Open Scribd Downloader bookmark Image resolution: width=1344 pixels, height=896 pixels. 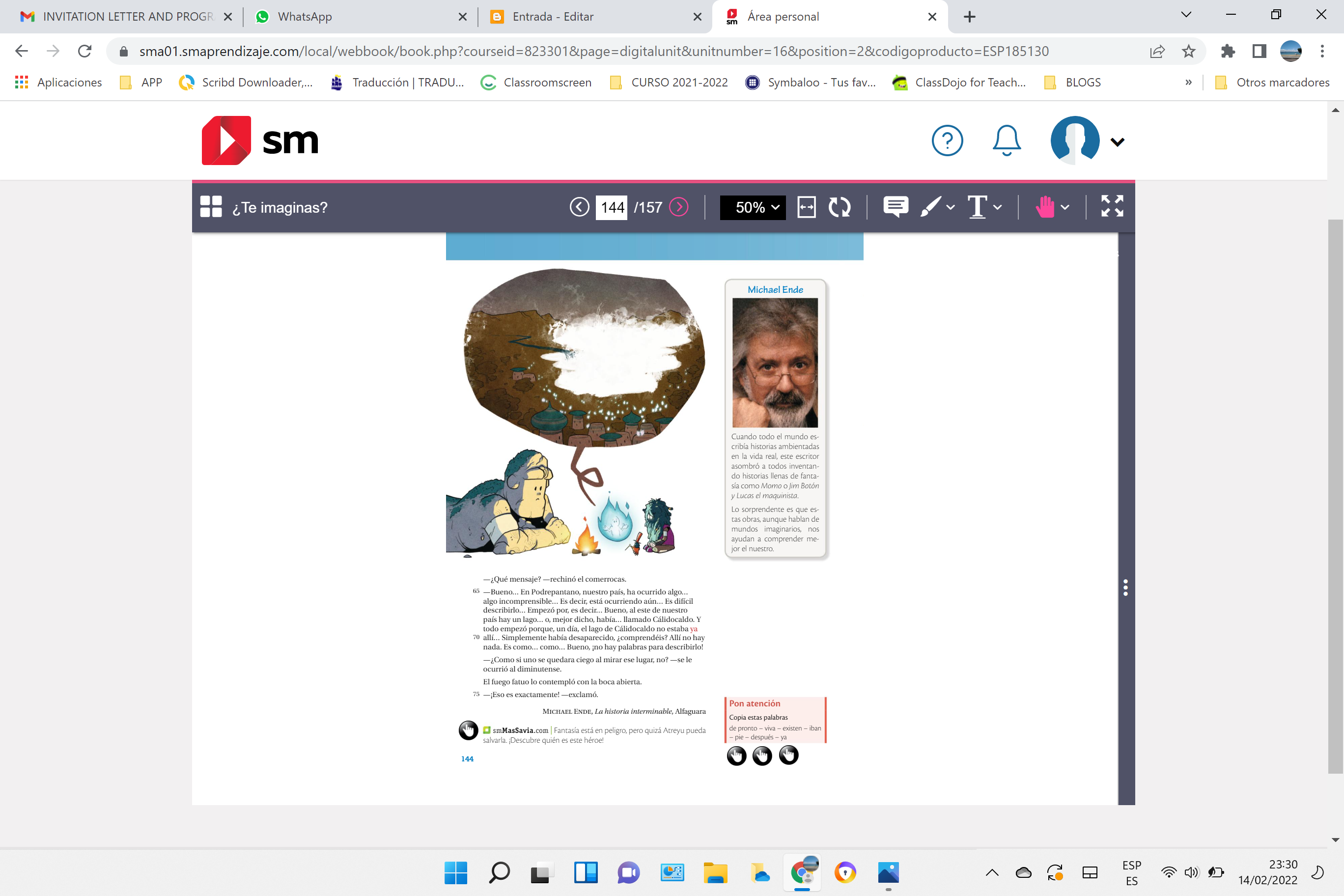(246, 83)
